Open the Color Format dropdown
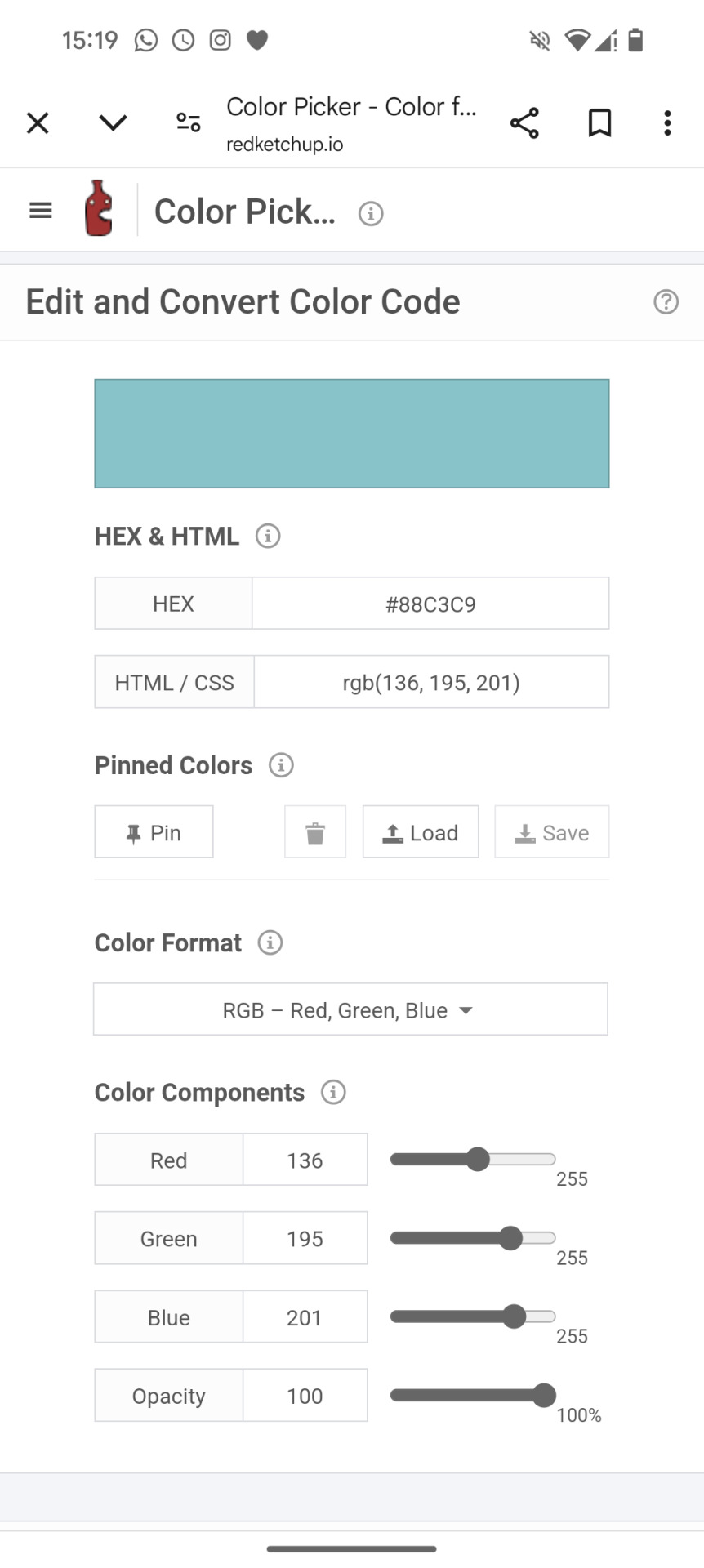 [x=350, y=1010]
